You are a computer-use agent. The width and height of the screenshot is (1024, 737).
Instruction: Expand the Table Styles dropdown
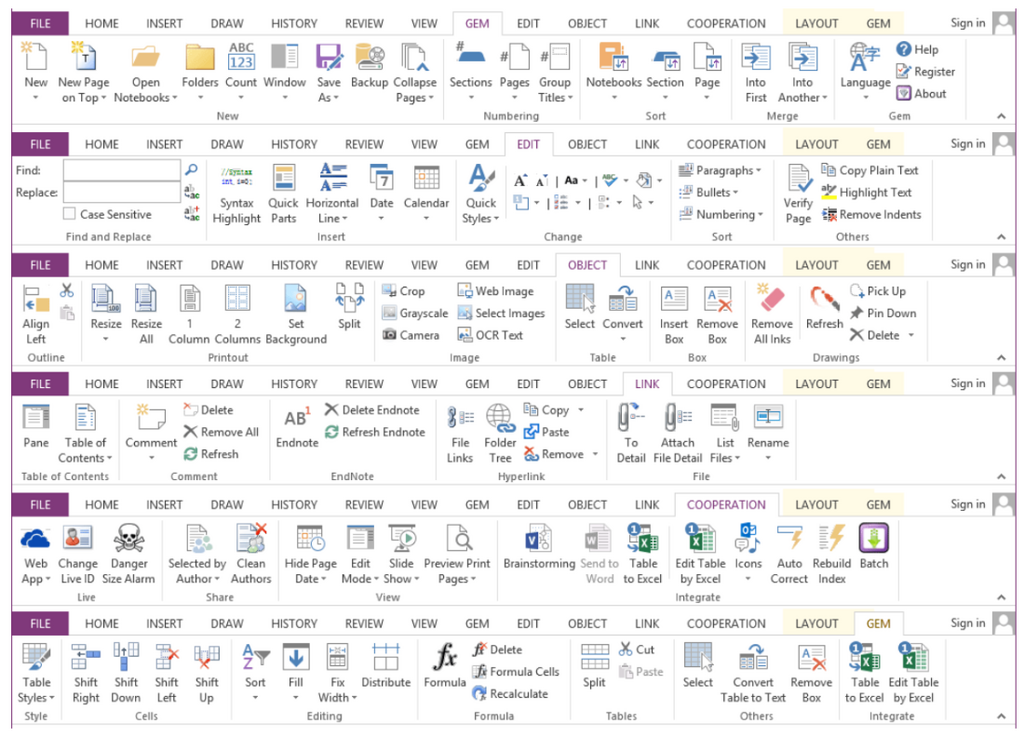(x=52, y=698)
